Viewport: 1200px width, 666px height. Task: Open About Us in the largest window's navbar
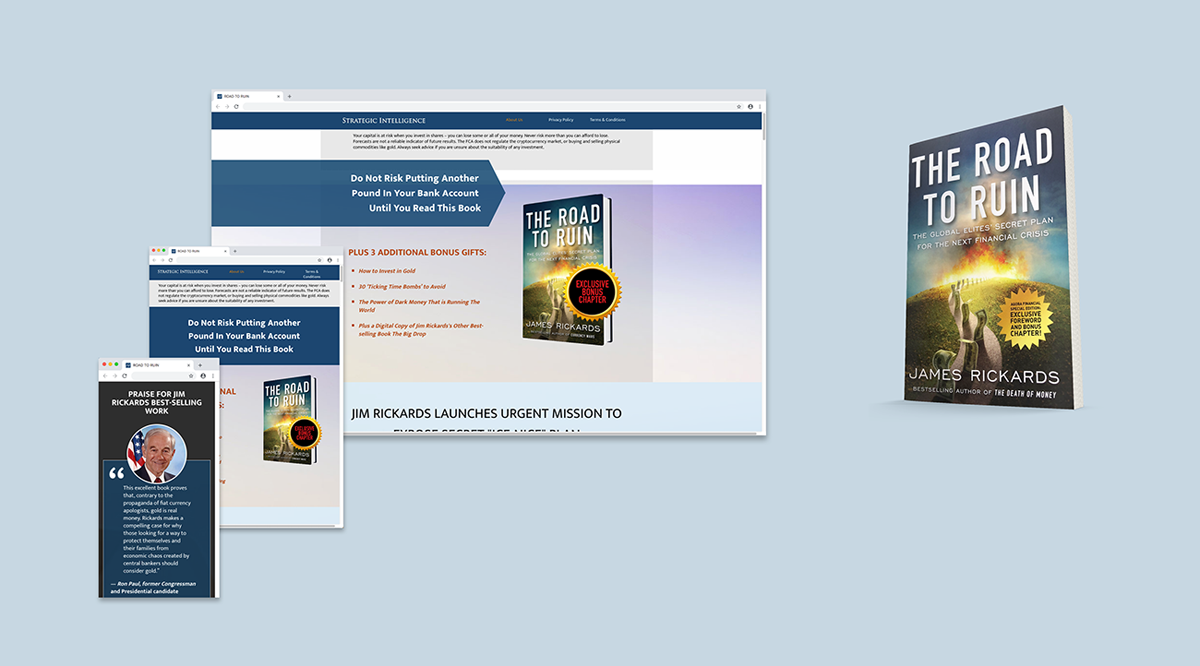pos(514,120)
